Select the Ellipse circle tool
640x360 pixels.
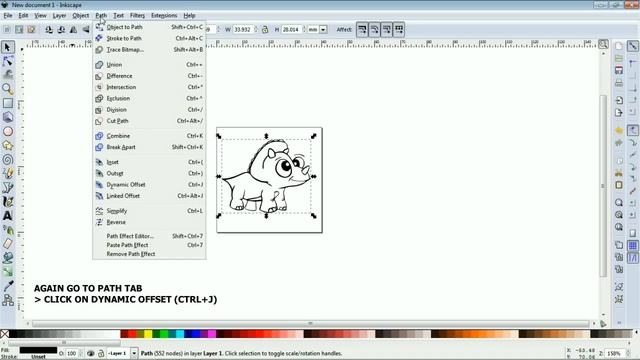[x=7, y=131]
